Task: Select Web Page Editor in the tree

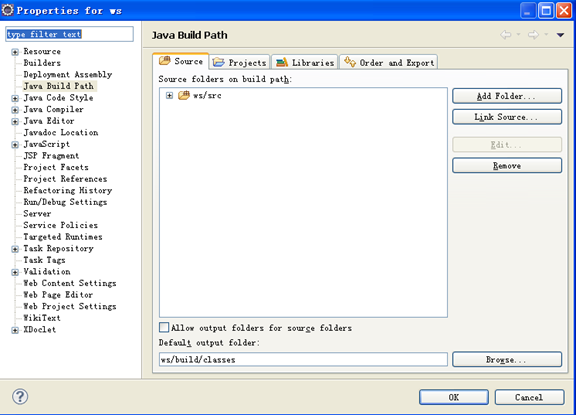Action: point(58,295)
